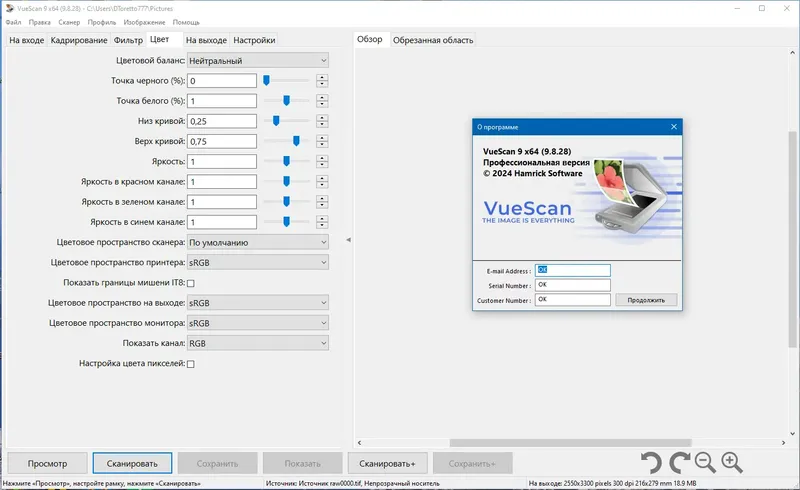The width and height of the screenshot is (800, 490).
Task: Zoom in using the plus magnifier icon
Action: 732,462
